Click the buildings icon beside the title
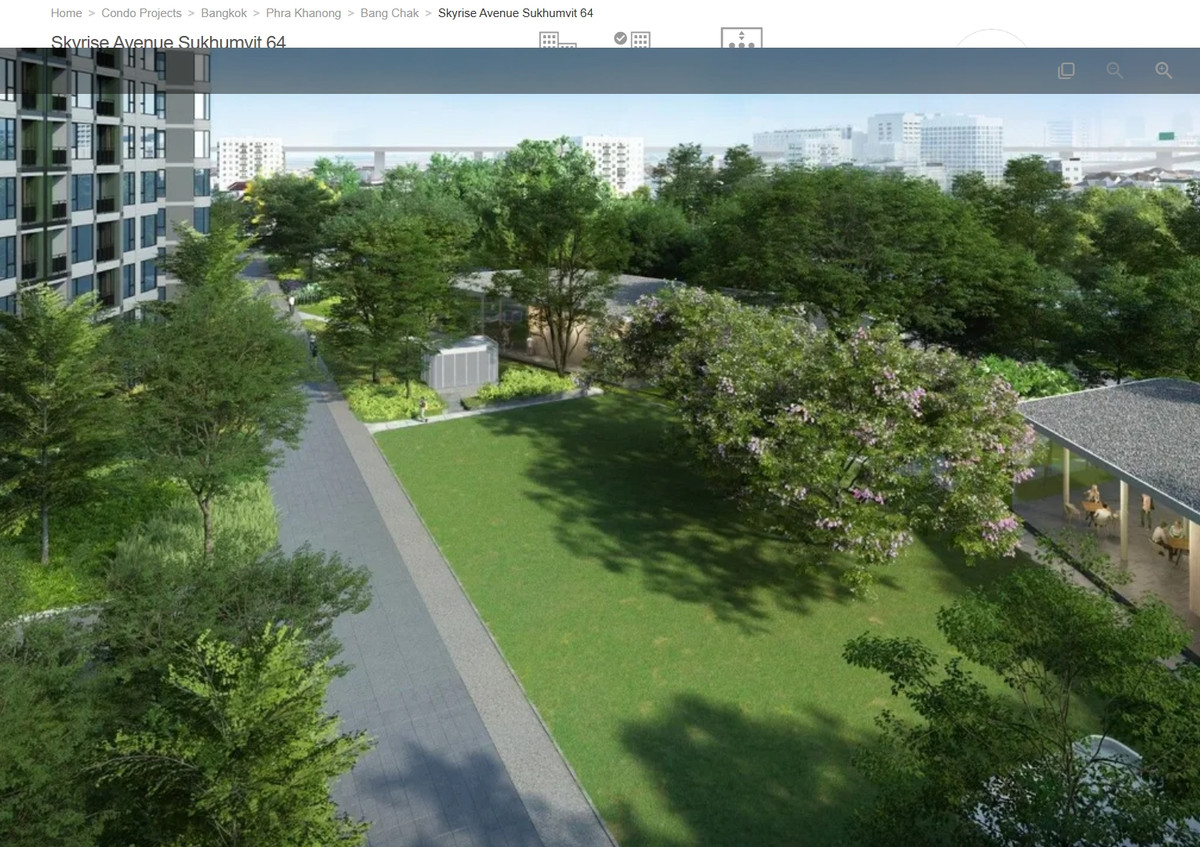 [557, 40]
